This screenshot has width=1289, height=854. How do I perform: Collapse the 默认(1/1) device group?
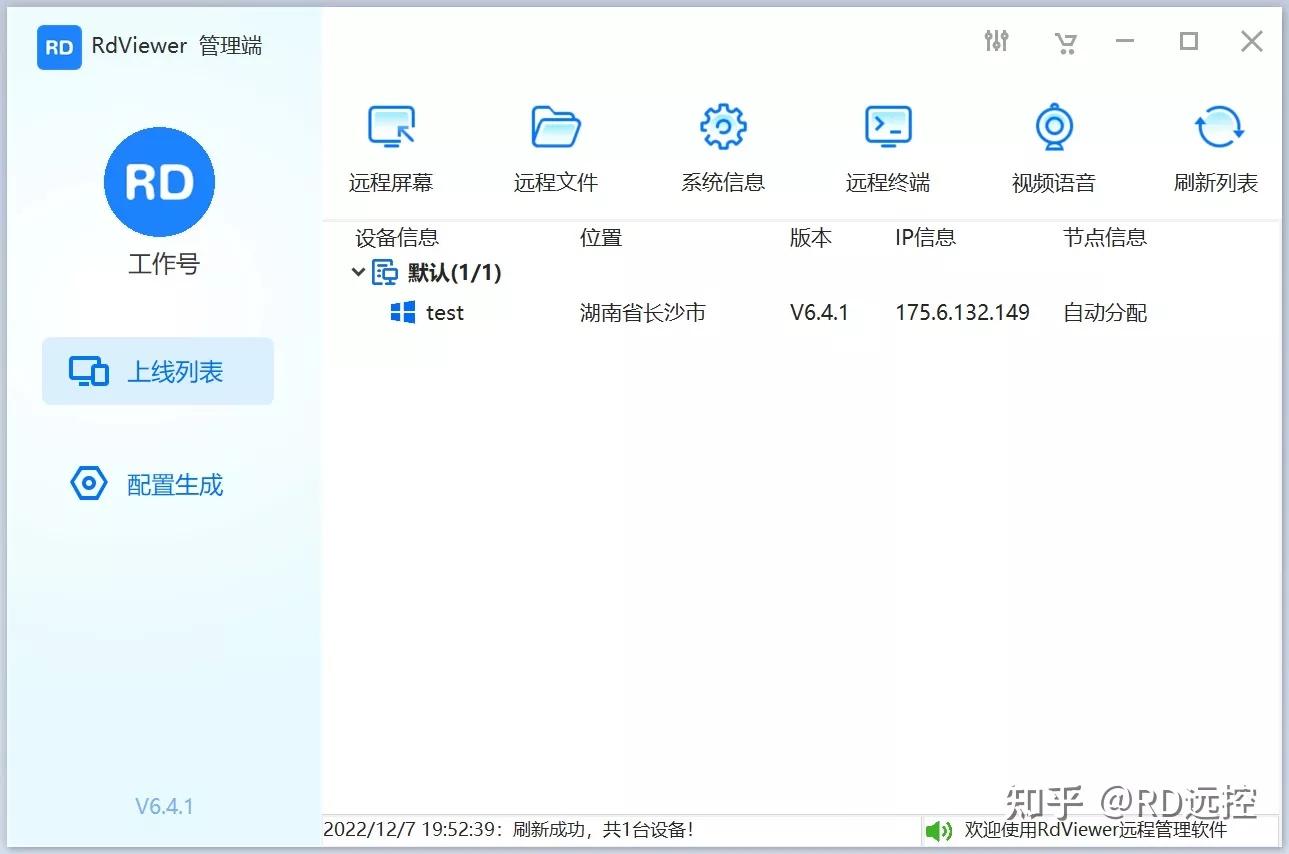[358, 271]
